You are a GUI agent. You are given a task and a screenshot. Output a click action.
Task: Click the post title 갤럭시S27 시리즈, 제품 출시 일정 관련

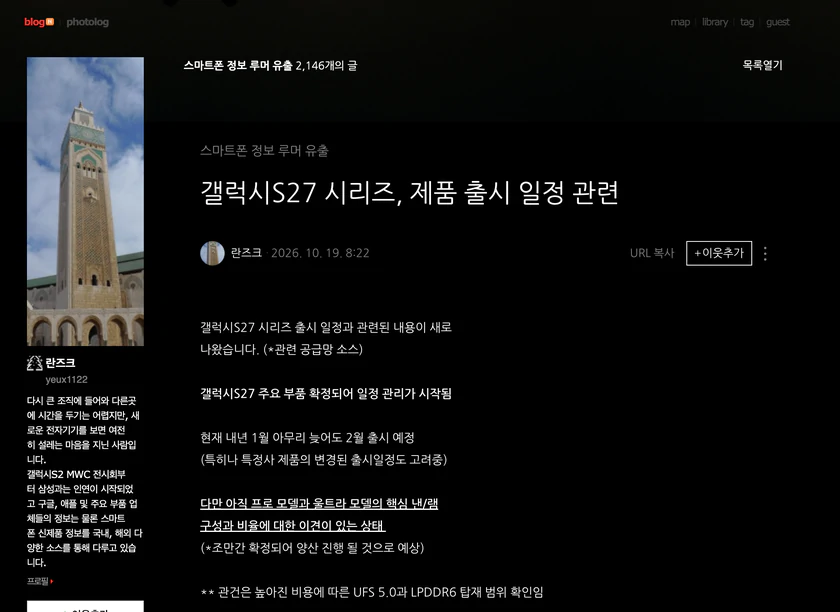pos(409,193)
